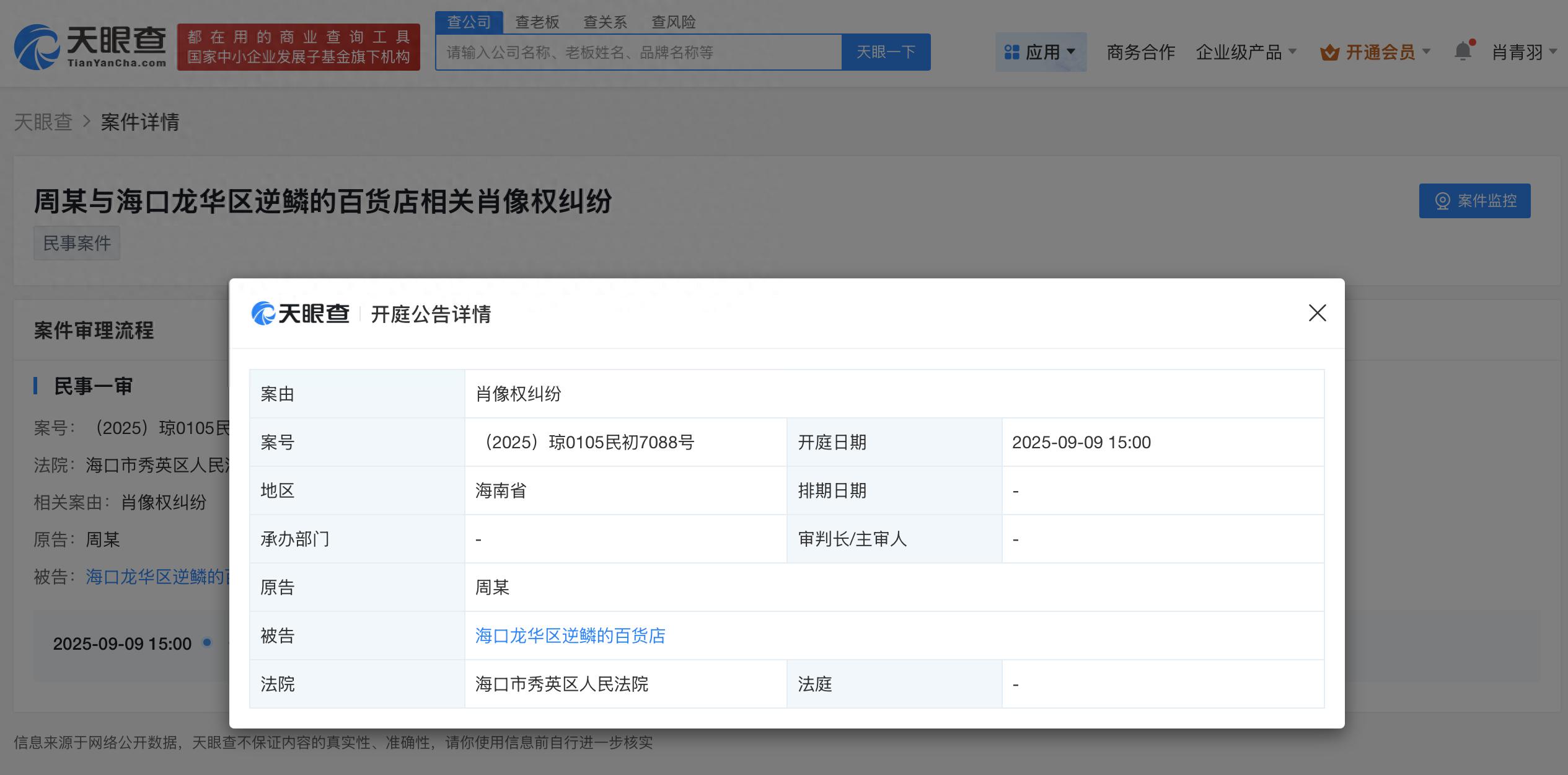
Task: Click the notification bell icon
Action: coord(1463,51)
